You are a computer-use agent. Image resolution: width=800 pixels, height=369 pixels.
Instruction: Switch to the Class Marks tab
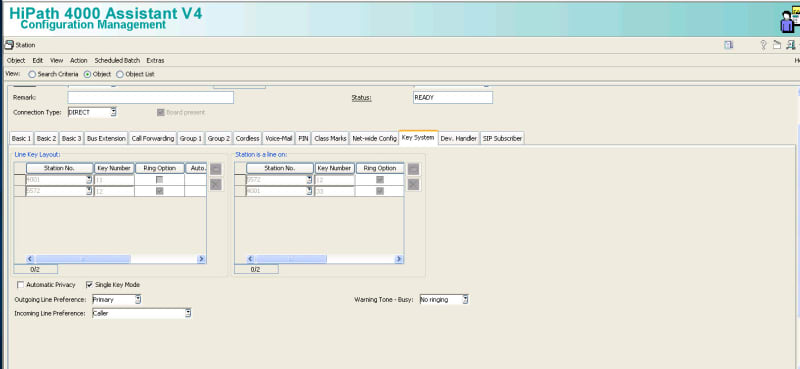330,138
